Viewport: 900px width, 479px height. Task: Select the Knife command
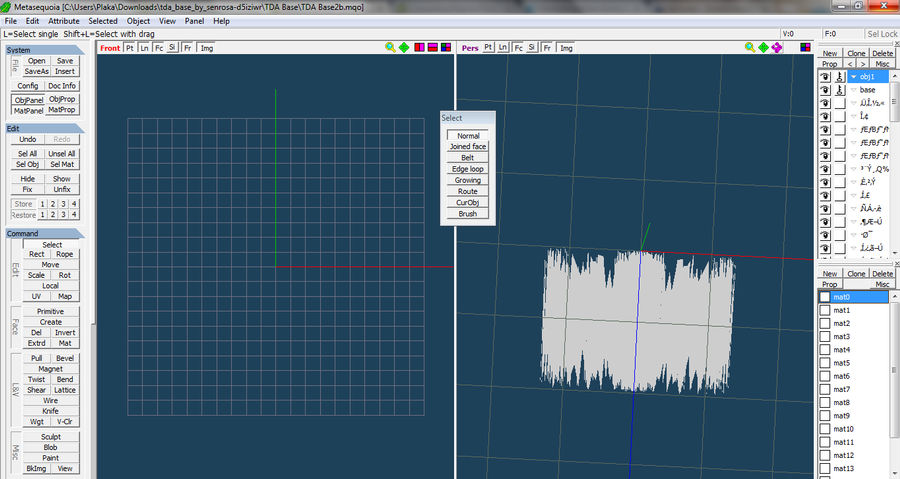click(51, 411)
